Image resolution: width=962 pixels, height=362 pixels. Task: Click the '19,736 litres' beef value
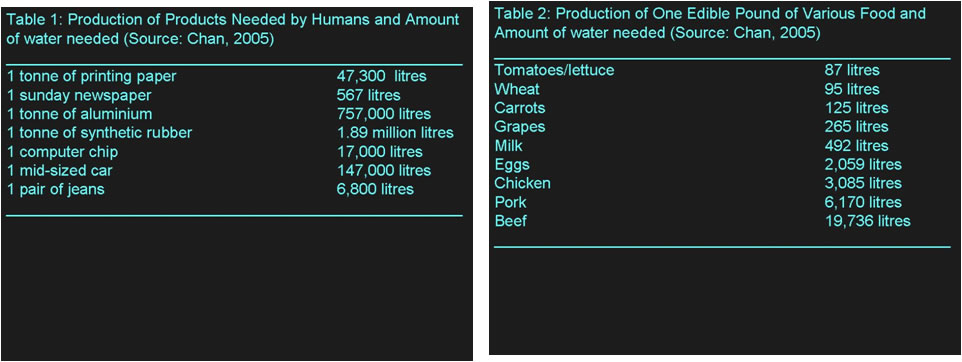[867, 221]
